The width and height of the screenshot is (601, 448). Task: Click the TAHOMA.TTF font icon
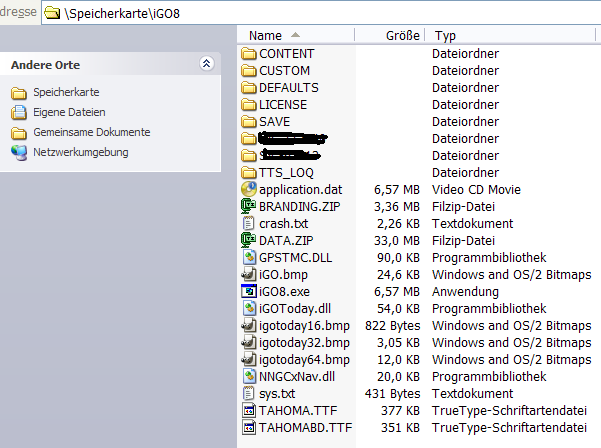249,410
